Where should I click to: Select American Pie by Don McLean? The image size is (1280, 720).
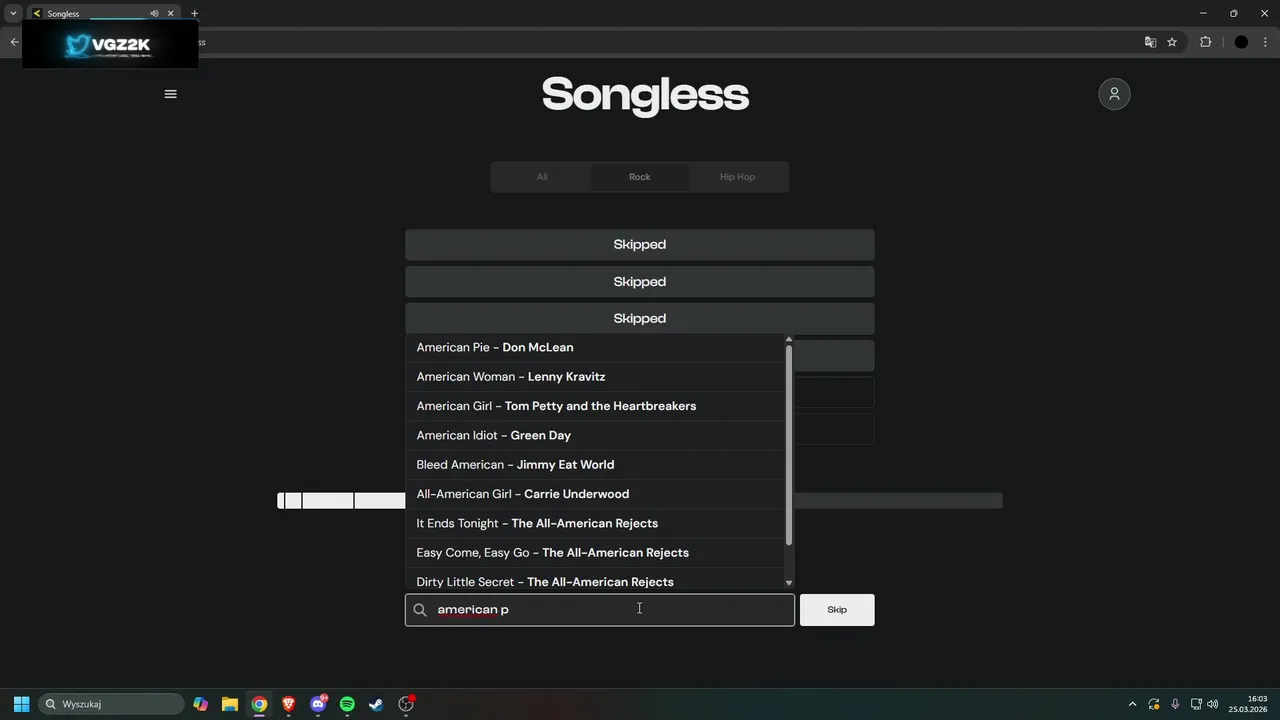pyautogui.click(x=595, y=347)
